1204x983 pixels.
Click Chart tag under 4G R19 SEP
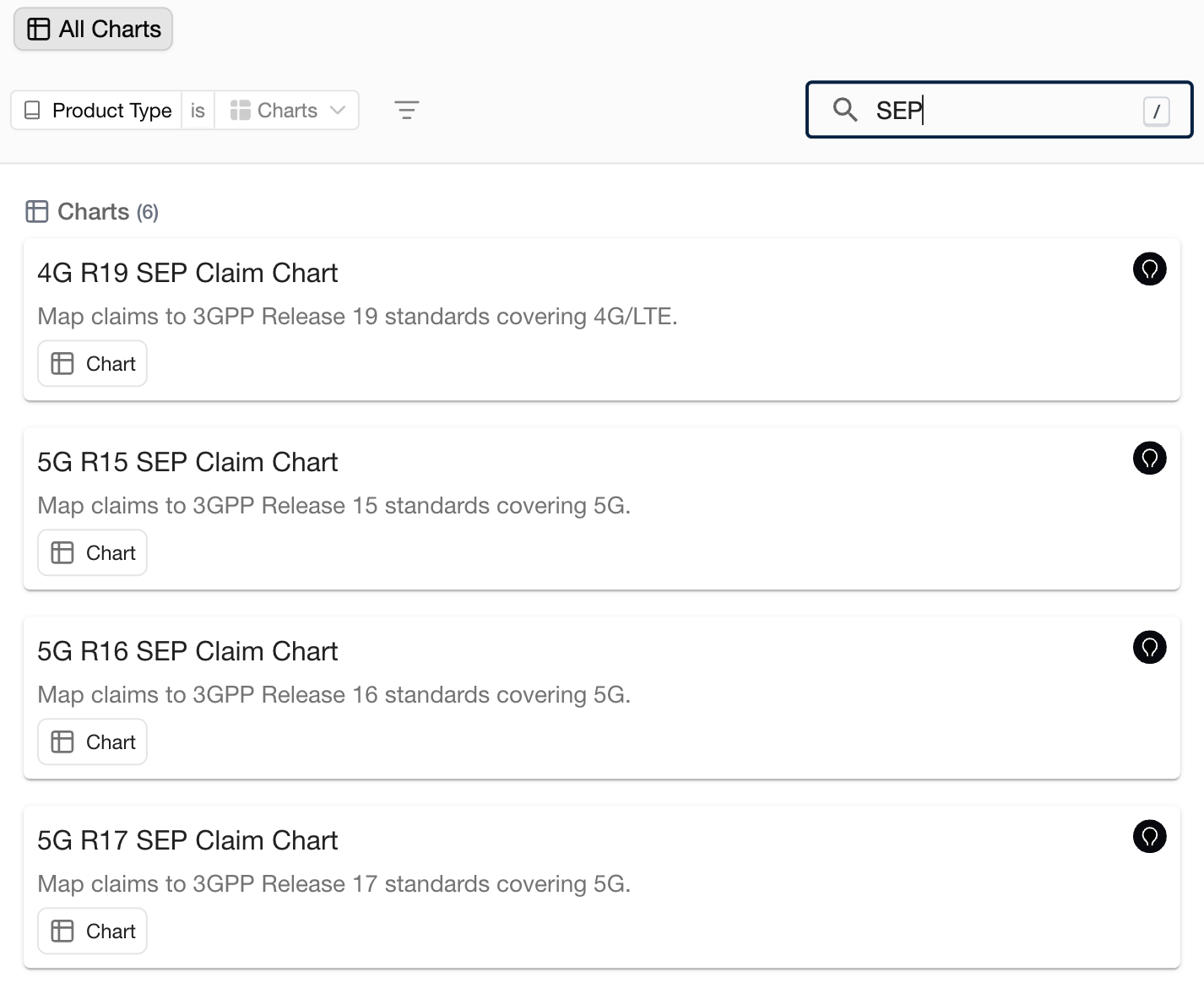click(93, 364)
